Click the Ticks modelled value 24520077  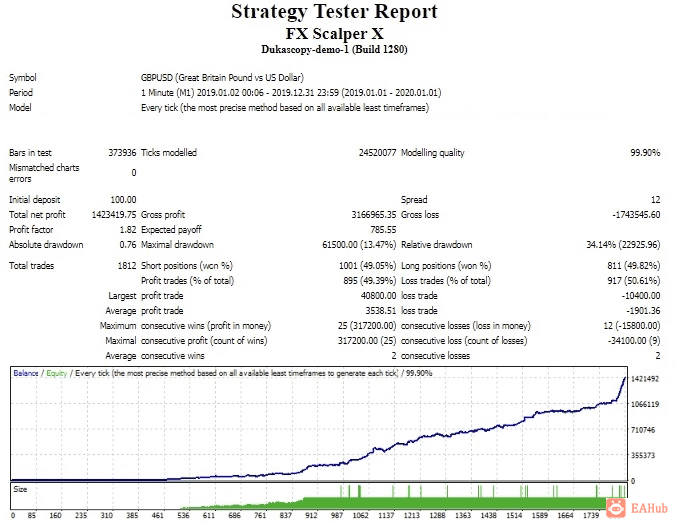377,153
